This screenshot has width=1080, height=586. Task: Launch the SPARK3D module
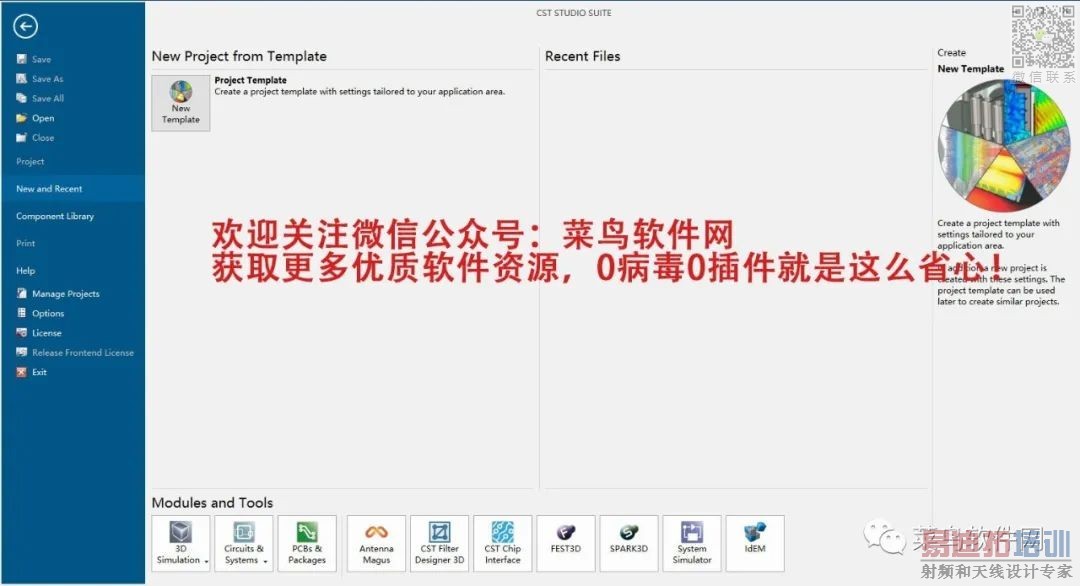pyautogui.click(x=629, y=543)
